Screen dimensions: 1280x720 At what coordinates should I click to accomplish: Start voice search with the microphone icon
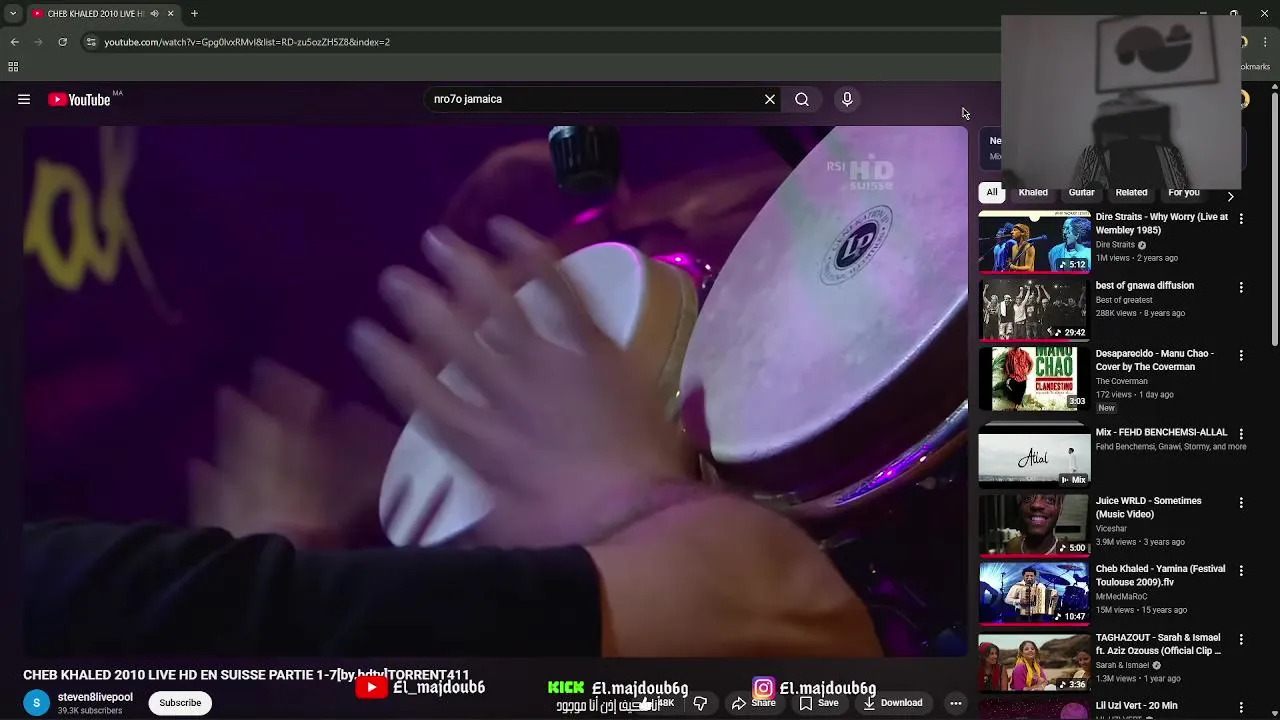[847, 99]
